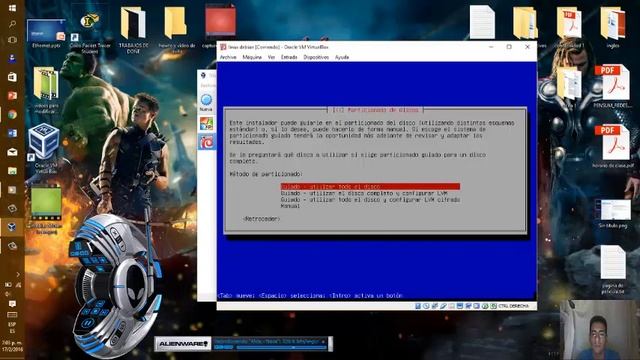Select the Ethernet.pptx desktop file
The image size is (640, 360).
[46, 33]
